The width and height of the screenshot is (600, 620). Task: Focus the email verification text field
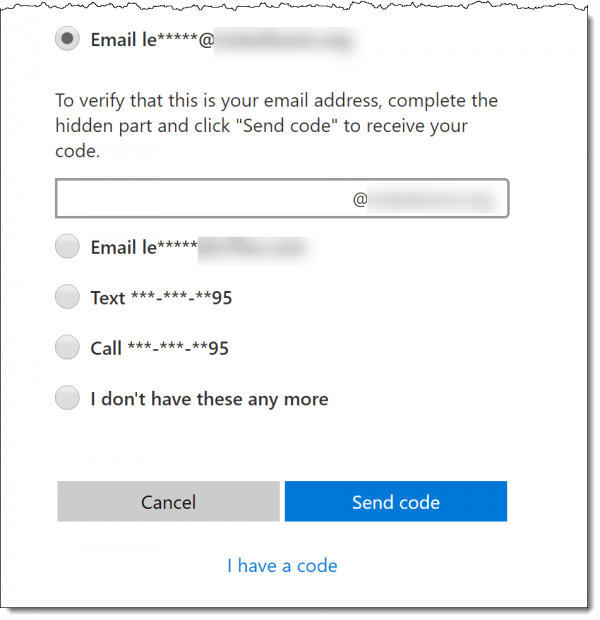[x=282, y=198]
